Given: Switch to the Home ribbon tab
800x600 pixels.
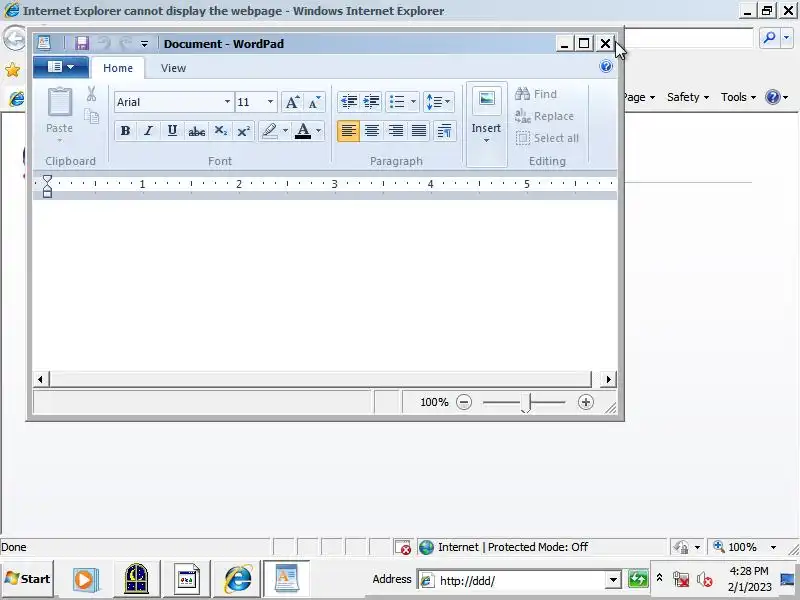Looking at the screenshot, I should point(118,68).
